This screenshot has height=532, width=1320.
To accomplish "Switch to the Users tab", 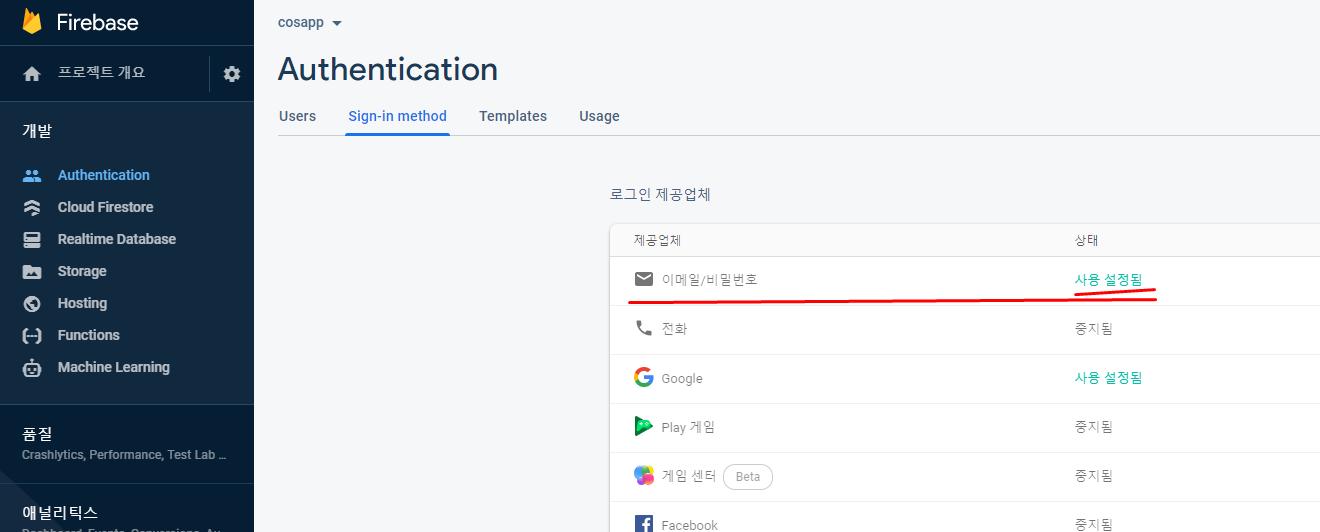I will pos(297,116).
